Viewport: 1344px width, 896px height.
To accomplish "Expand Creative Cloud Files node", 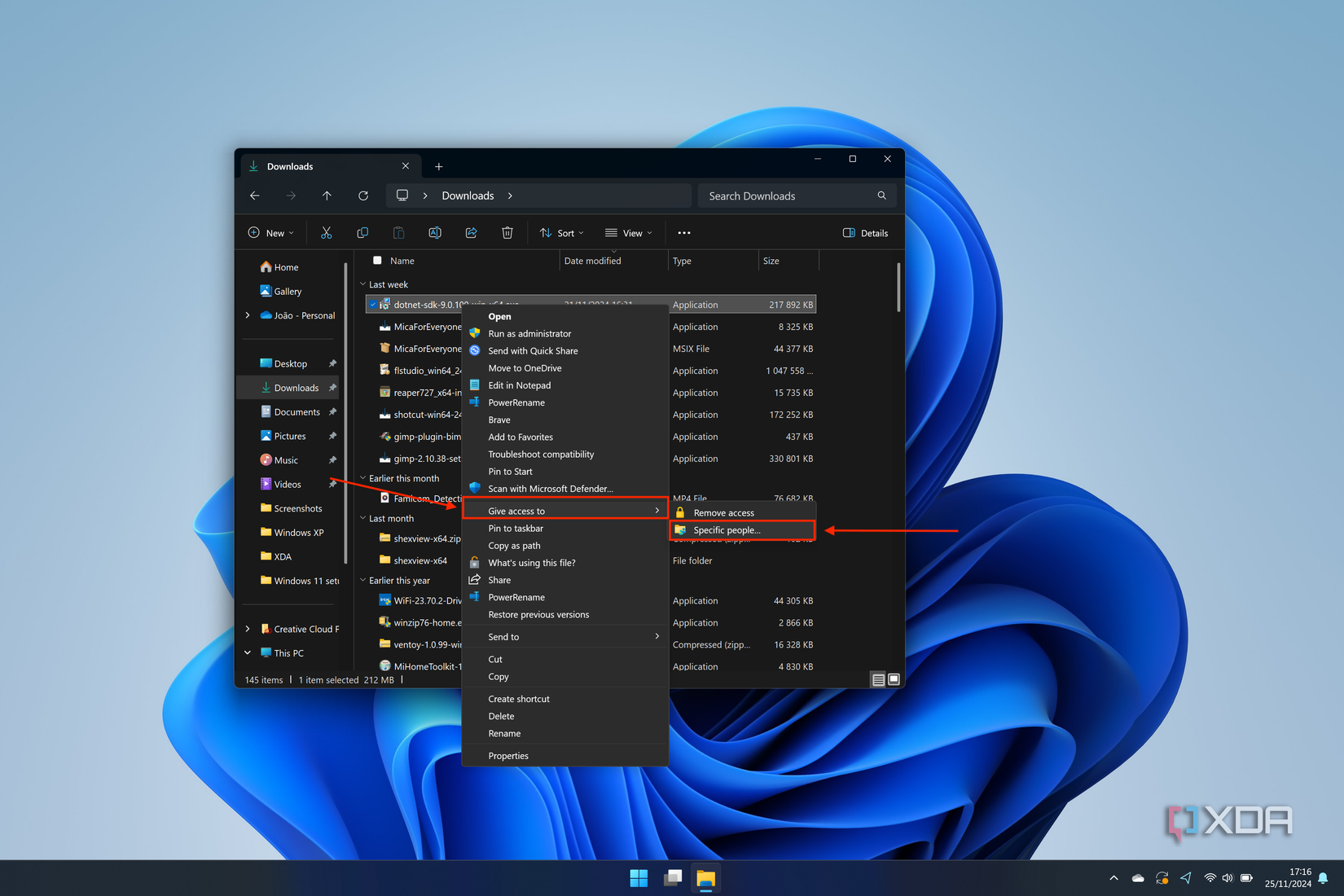I will 248,629.
